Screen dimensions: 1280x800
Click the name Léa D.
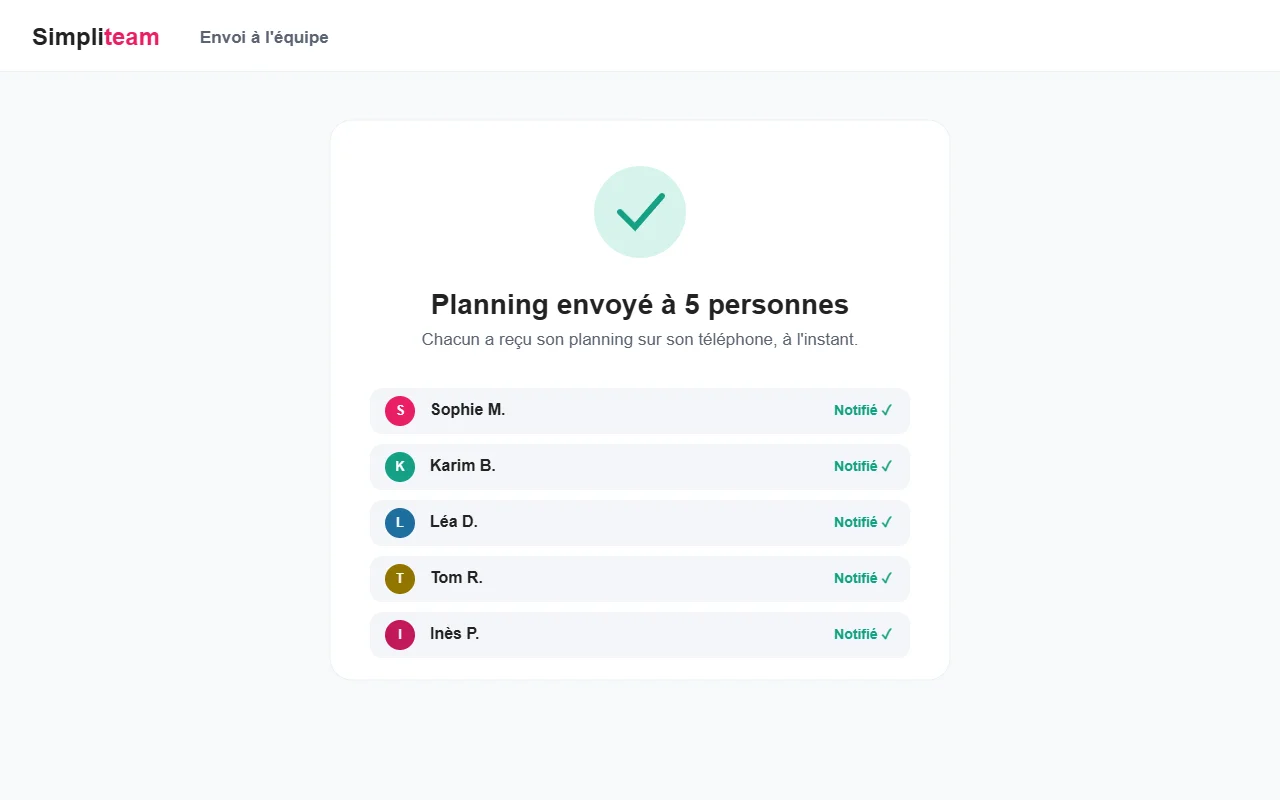click(454, 522)
